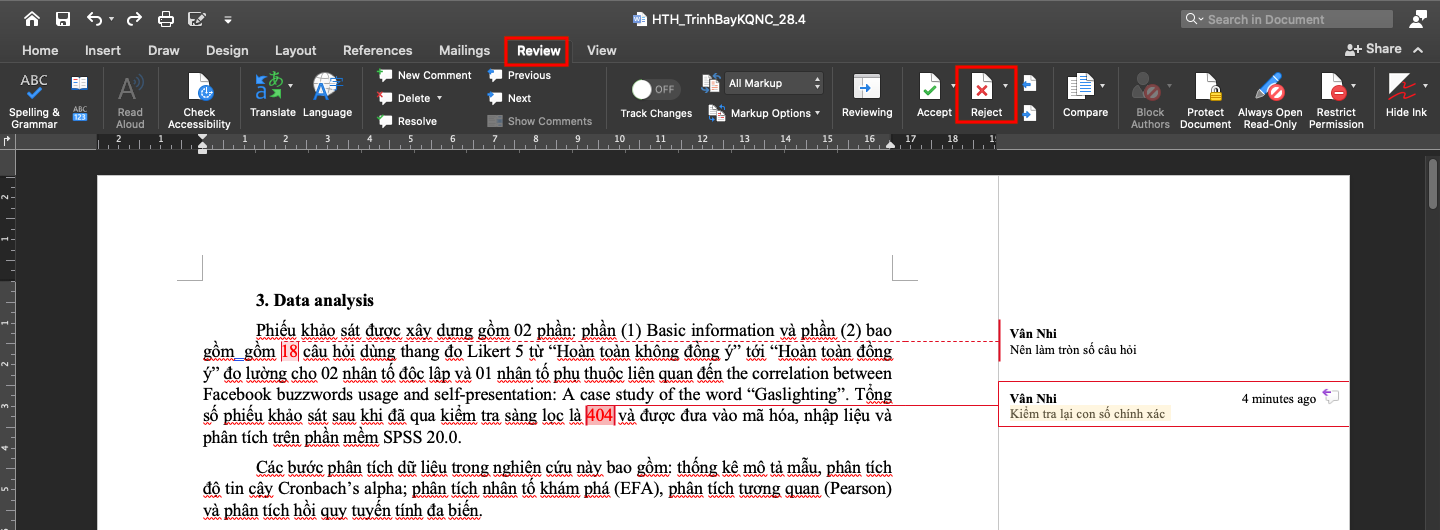Screen dimensions: 1440x530
Task: Switch to the Layout tab
Action: coord(295,50)
